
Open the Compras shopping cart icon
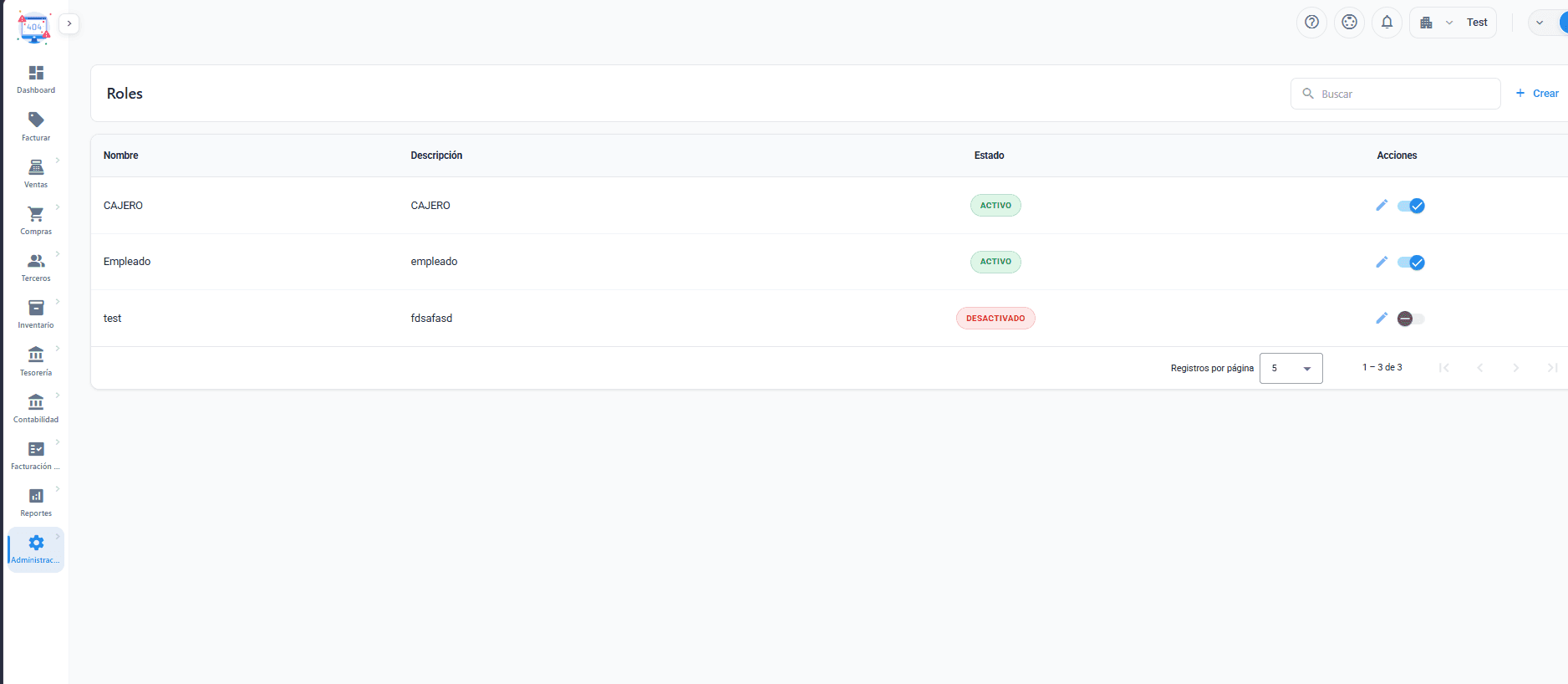[x=36, y=214]
